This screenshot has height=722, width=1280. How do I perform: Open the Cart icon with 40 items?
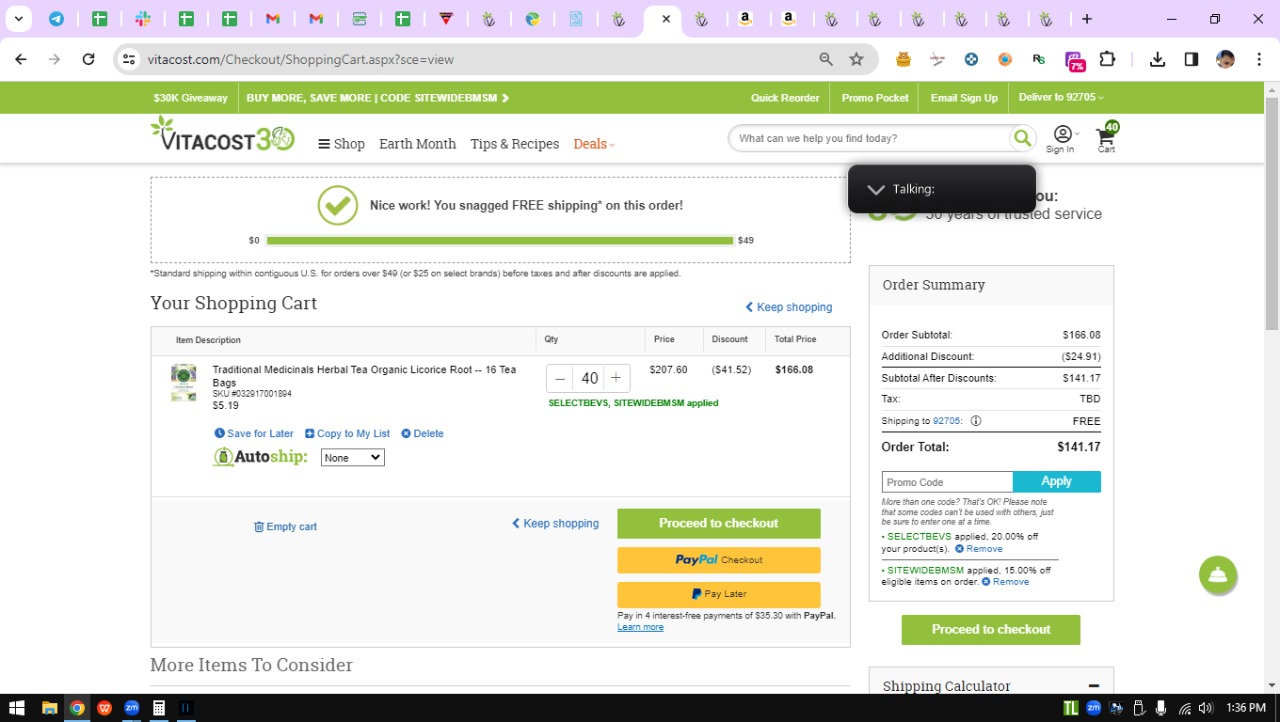coord(1107,138)
